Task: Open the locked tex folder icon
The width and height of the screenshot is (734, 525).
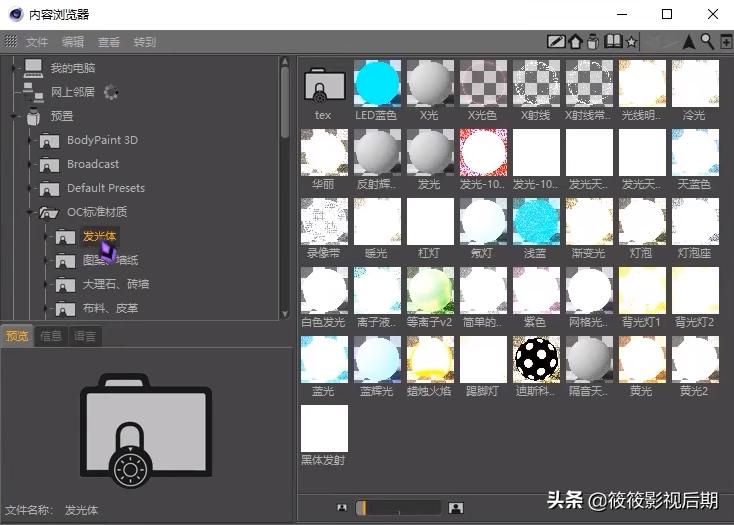Action: pos(324,85)
